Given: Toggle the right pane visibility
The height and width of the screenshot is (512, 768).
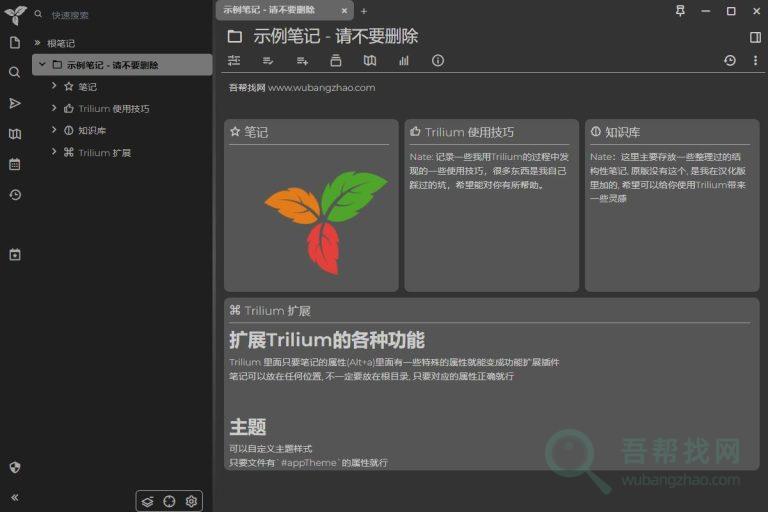Looking at the screenshot, I should (x=755, y=37).
